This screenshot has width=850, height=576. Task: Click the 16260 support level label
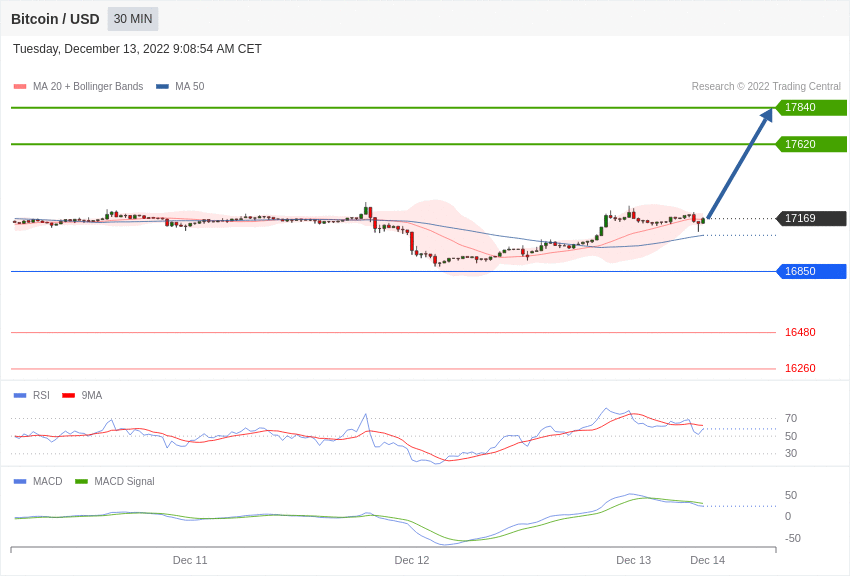pos(800,368)
